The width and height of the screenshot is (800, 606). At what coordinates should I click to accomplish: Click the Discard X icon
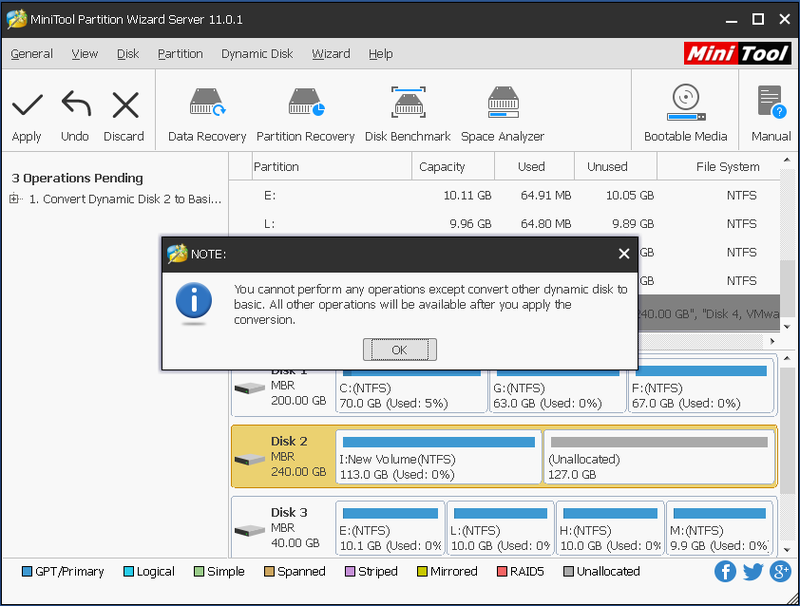[125, 105]
